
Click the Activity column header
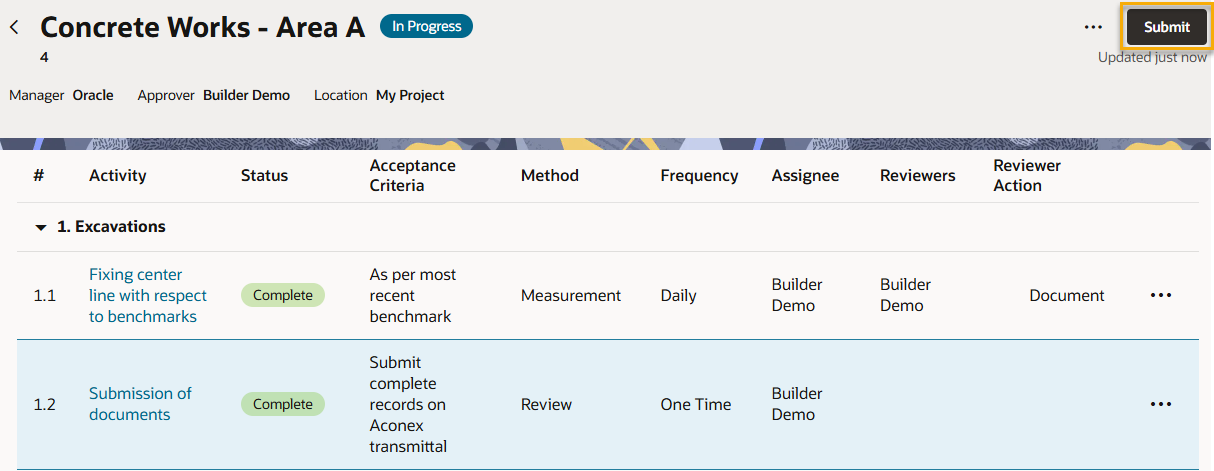(117, 176)
